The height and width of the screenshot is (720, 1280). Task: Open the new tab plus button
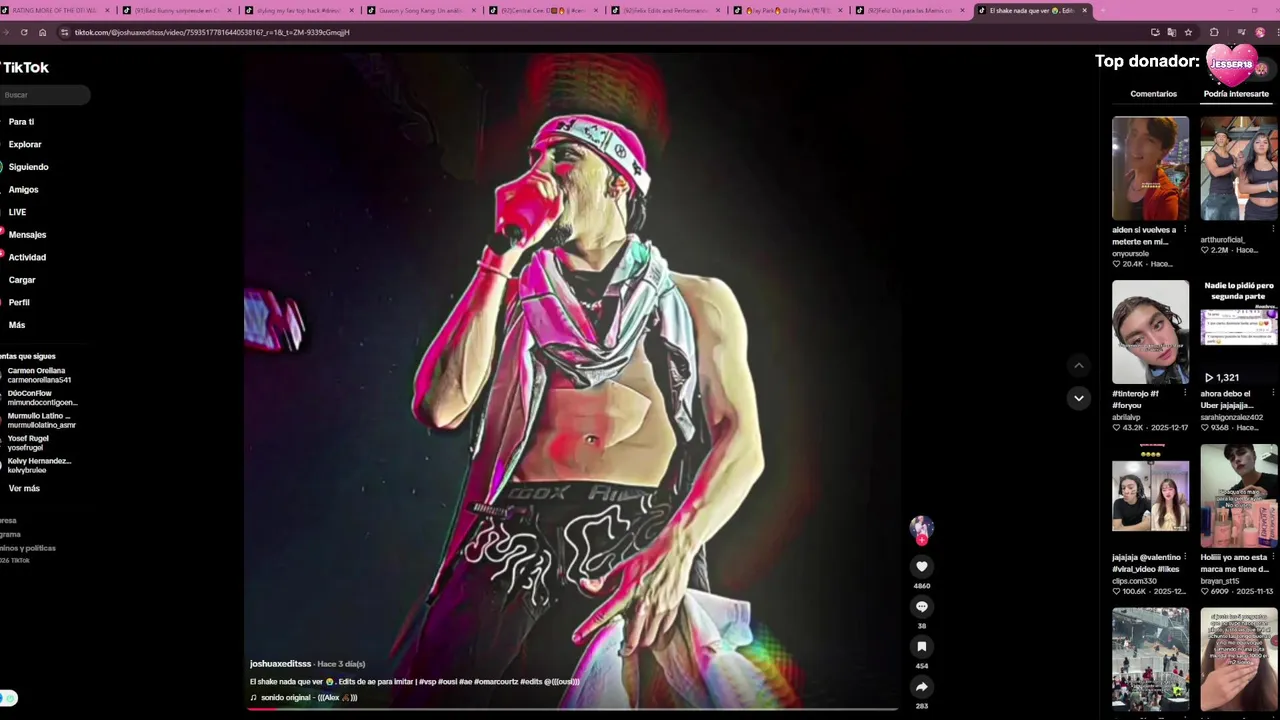tap(1101, 10)
